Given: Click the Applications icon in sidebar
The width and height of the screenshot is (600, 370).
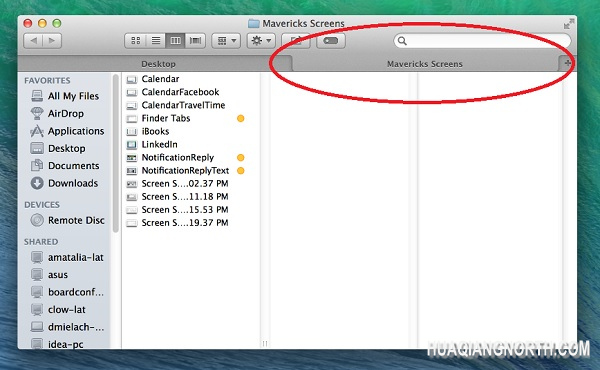Looking at the screenshot, I should [x=37, y=131].
